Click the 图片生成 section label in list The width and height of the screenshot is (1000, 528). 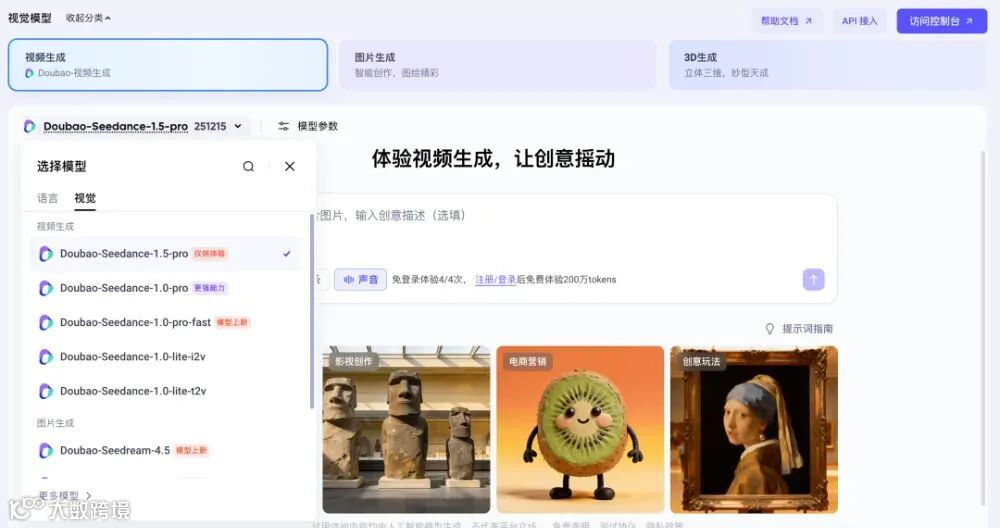coord(55,423)
